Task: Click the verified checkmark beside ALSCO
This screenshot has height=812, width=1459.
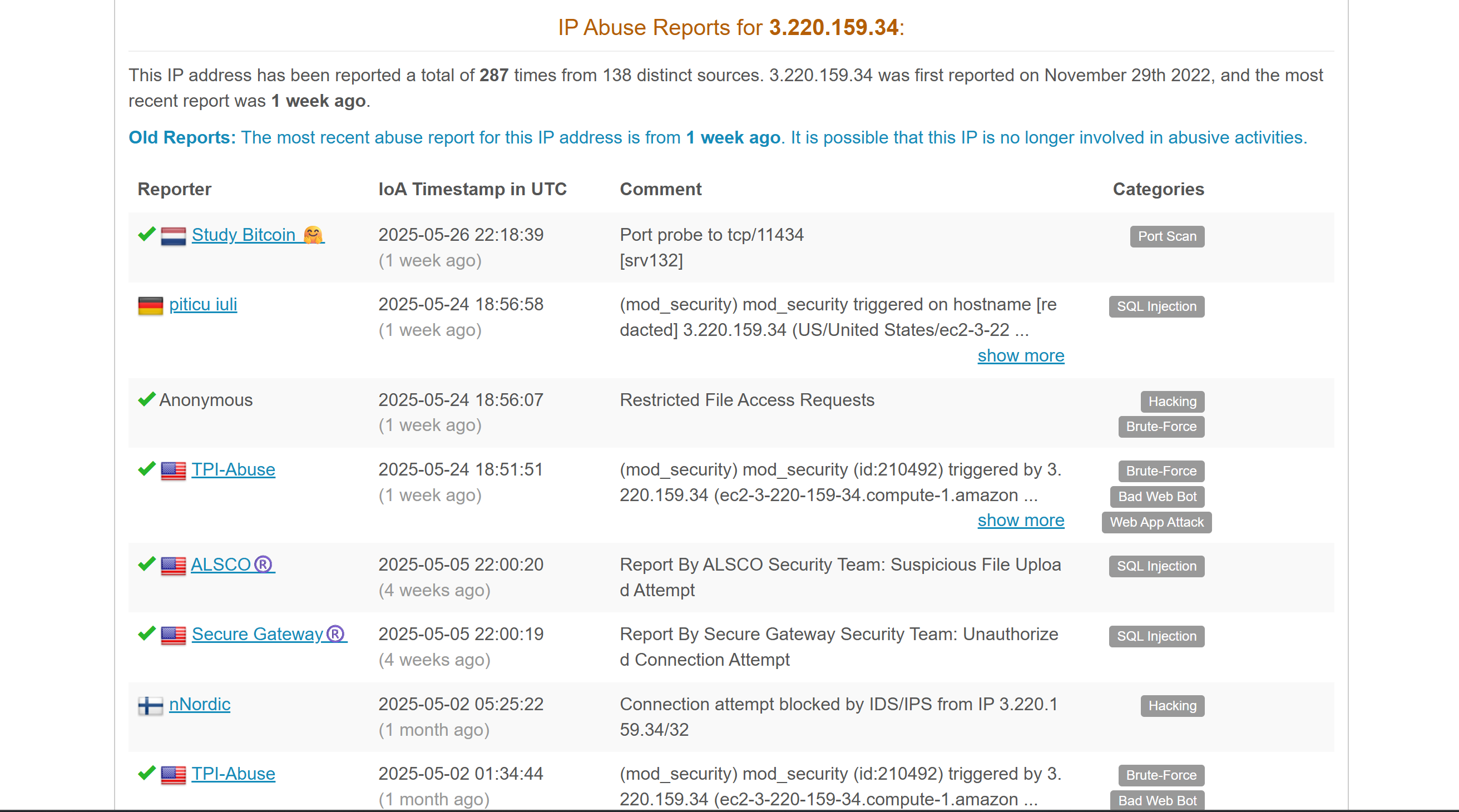Action: pos(146,565)
